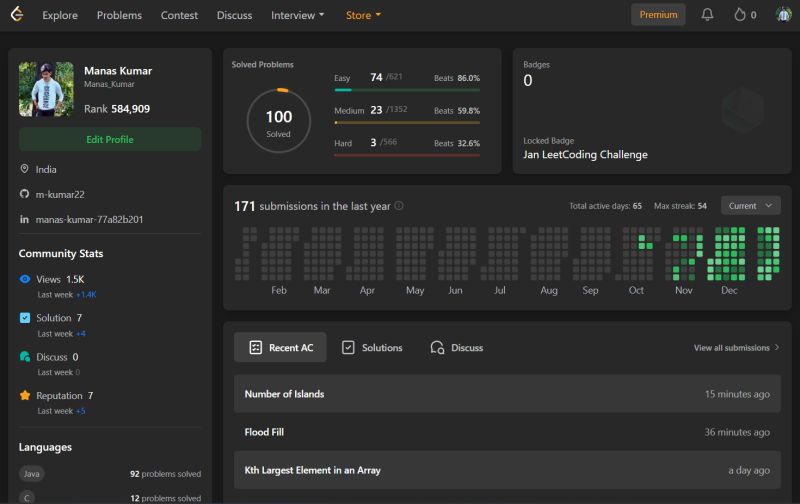Switch to the Discuss tab in submissions panel
The image size is (800, 504).
click(x=457, y=347)
